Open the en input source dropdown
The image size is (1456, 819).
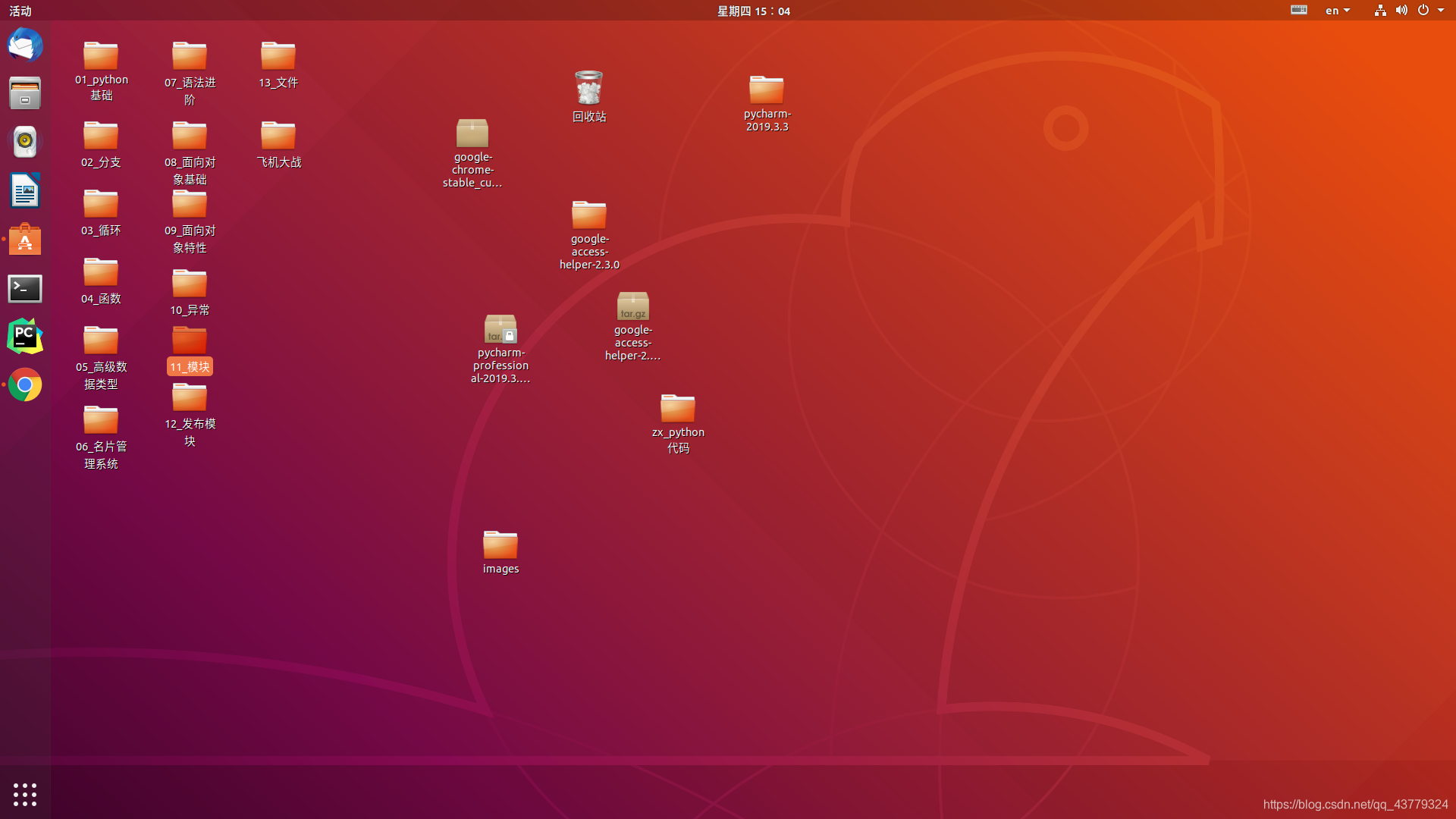click(x=1338, y=11)
